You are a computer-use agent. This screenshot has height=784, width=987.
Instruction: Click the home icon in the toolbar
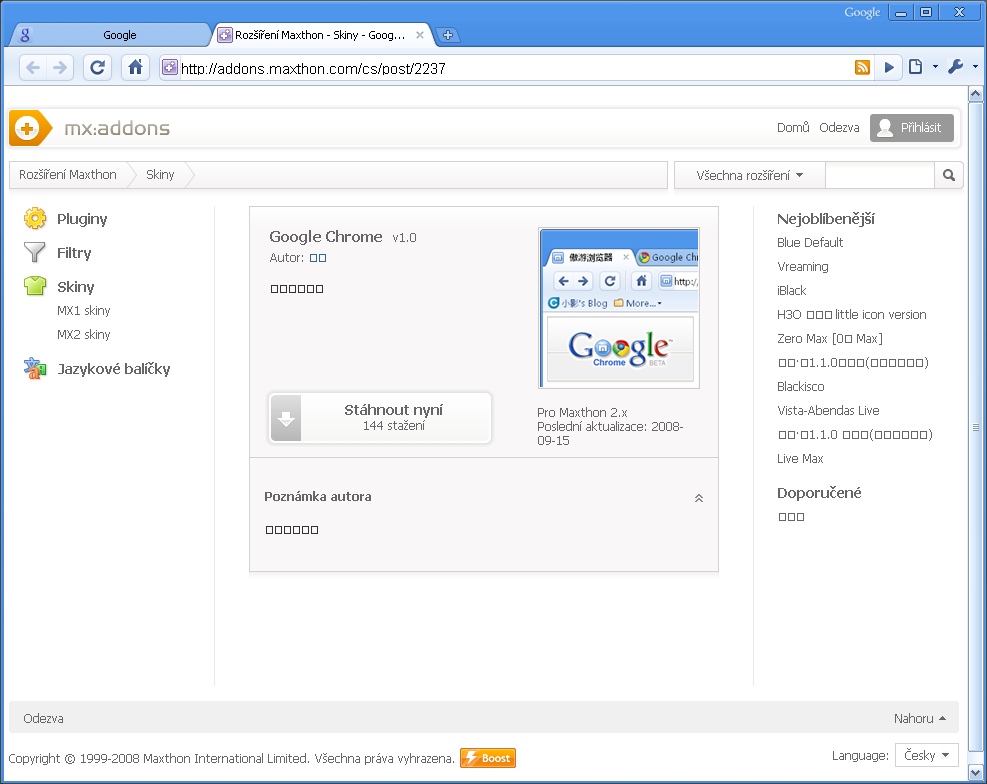point(134,66)
